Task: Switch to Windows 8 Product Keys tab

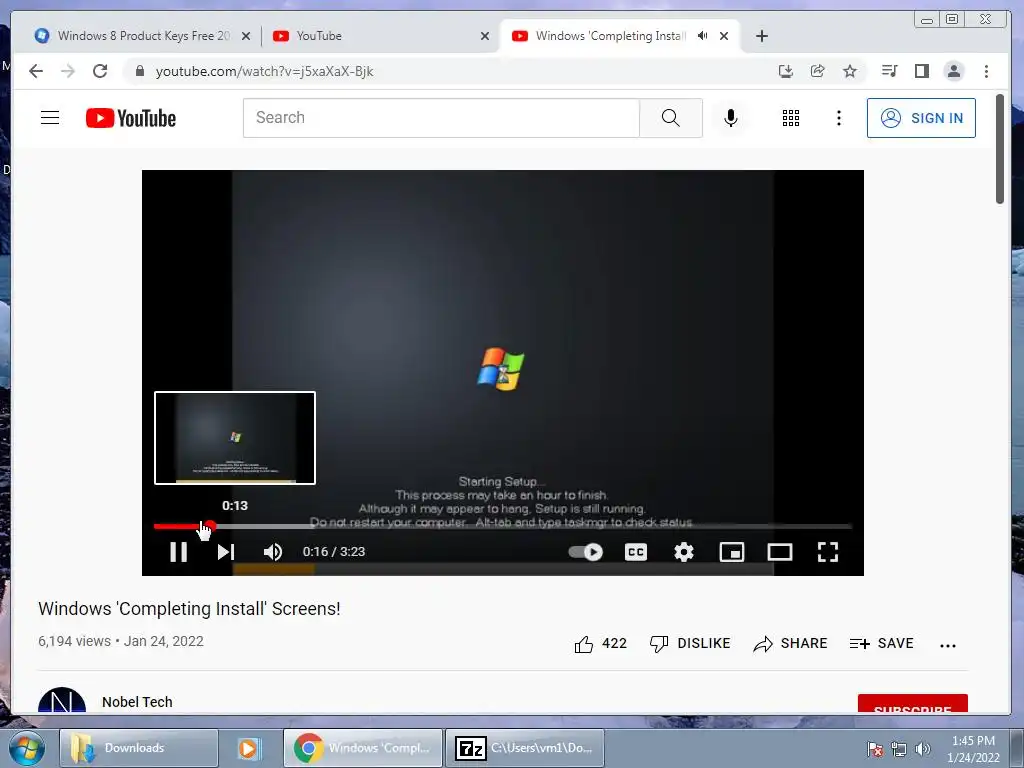Action: point(134,36)
